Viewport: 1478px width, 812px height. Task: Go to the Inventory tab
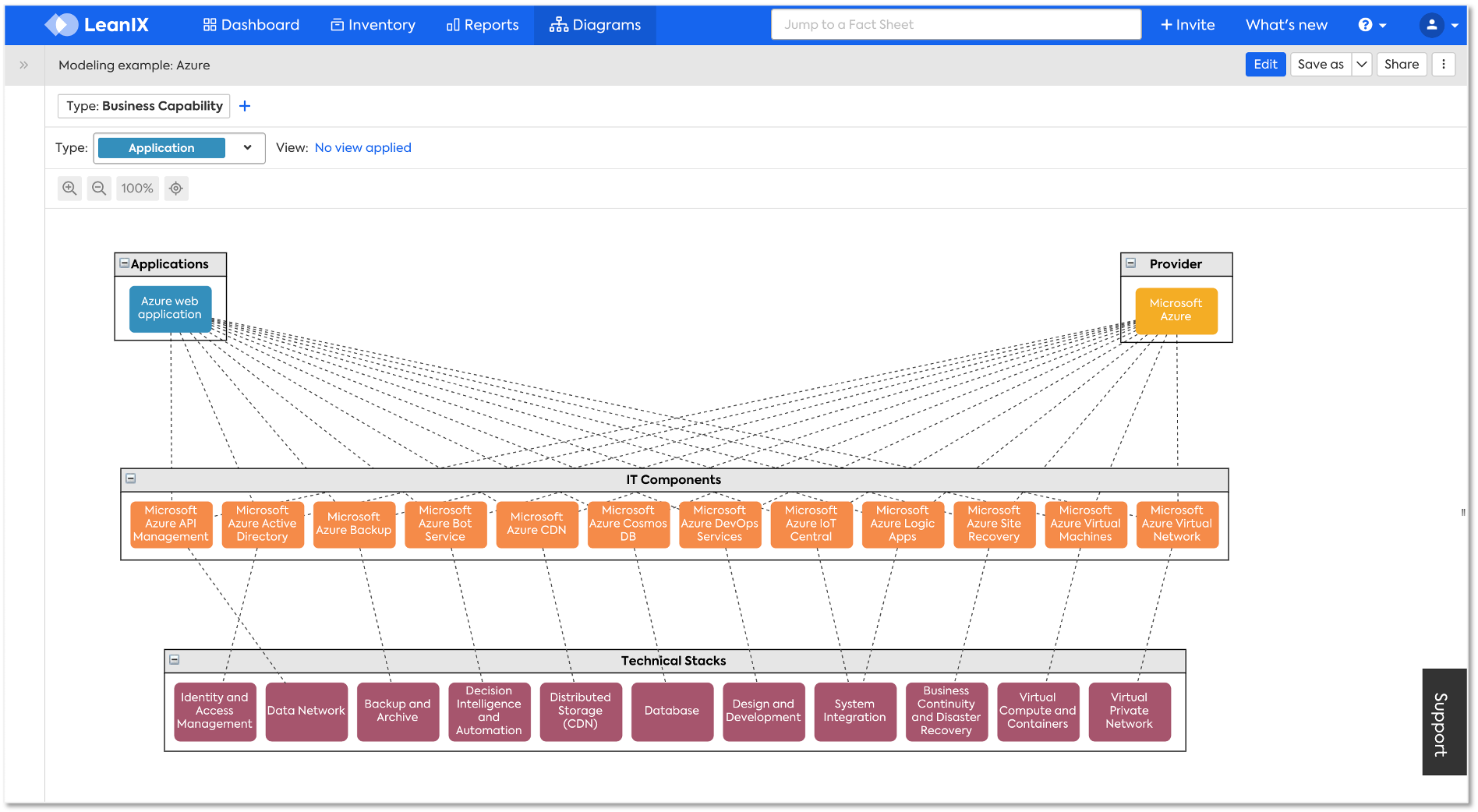pyautogui.click(x=373, y=25)
